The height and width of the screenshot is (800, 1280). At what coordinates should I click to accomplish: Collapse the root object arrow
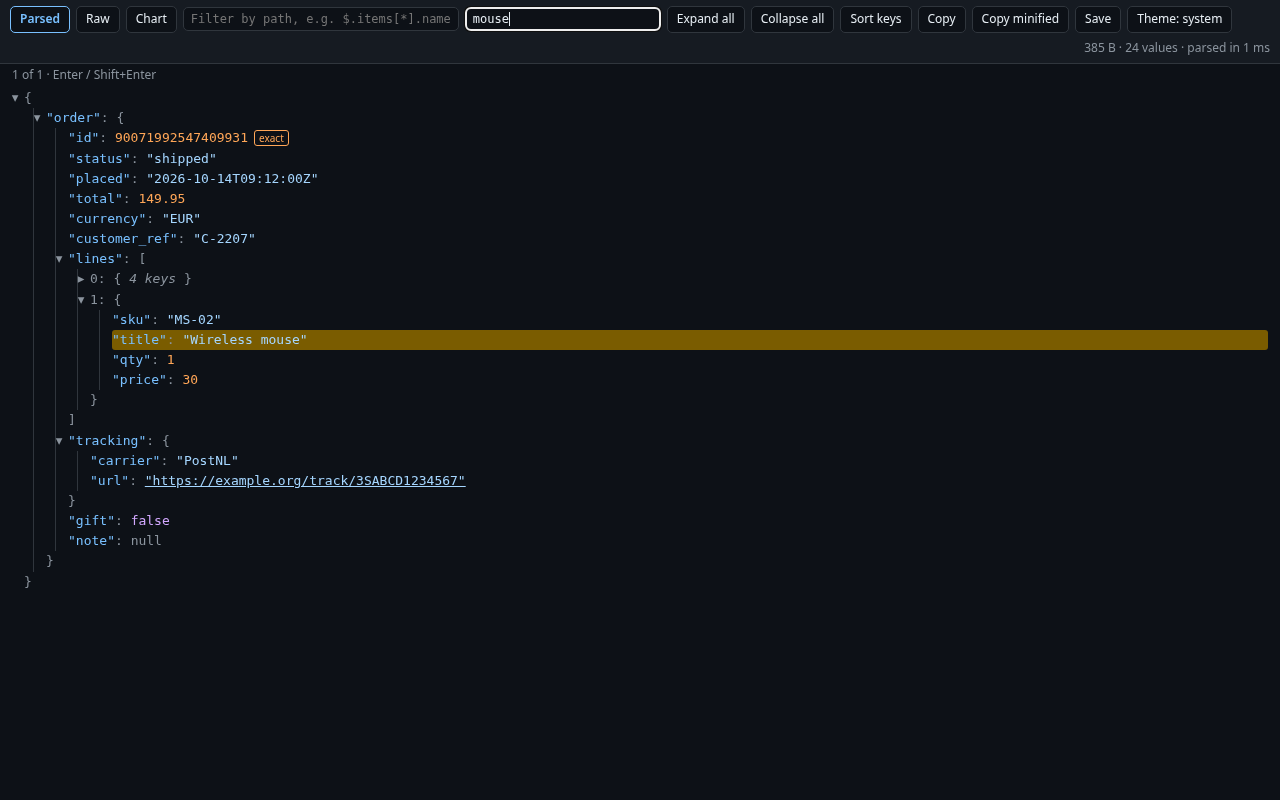coord(15,98)
